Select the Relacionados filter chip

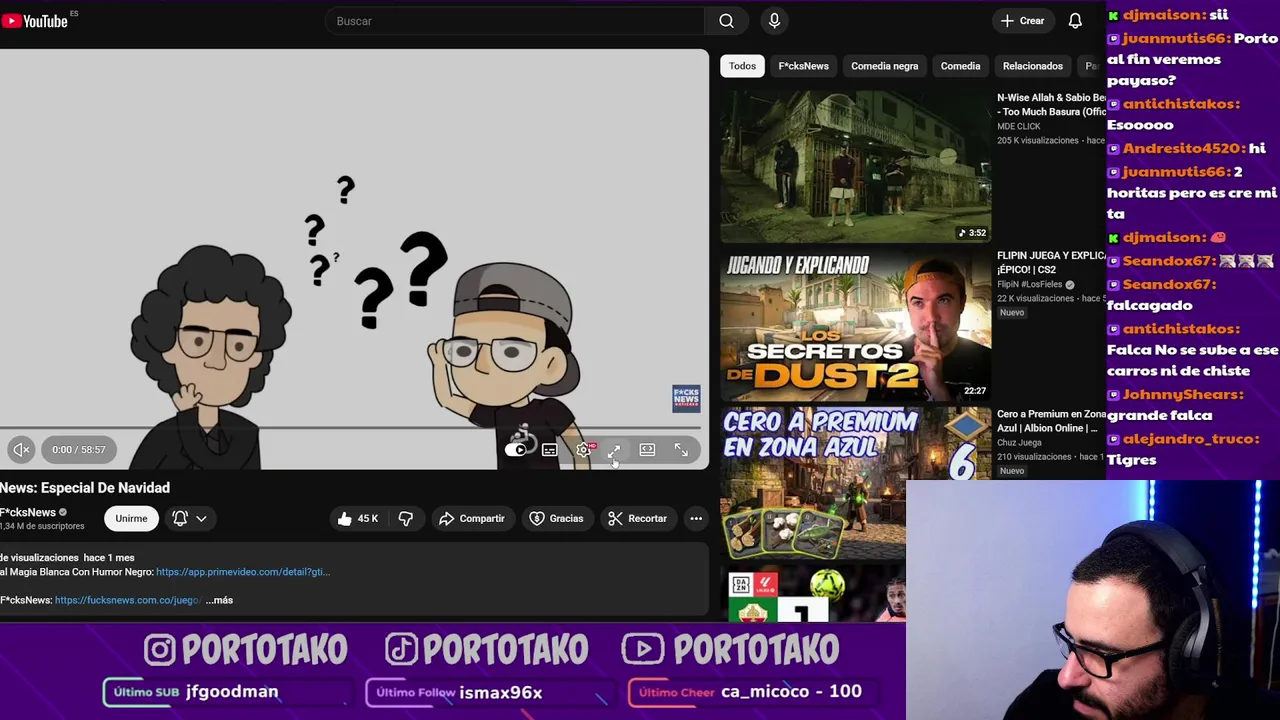point(1033,66)
